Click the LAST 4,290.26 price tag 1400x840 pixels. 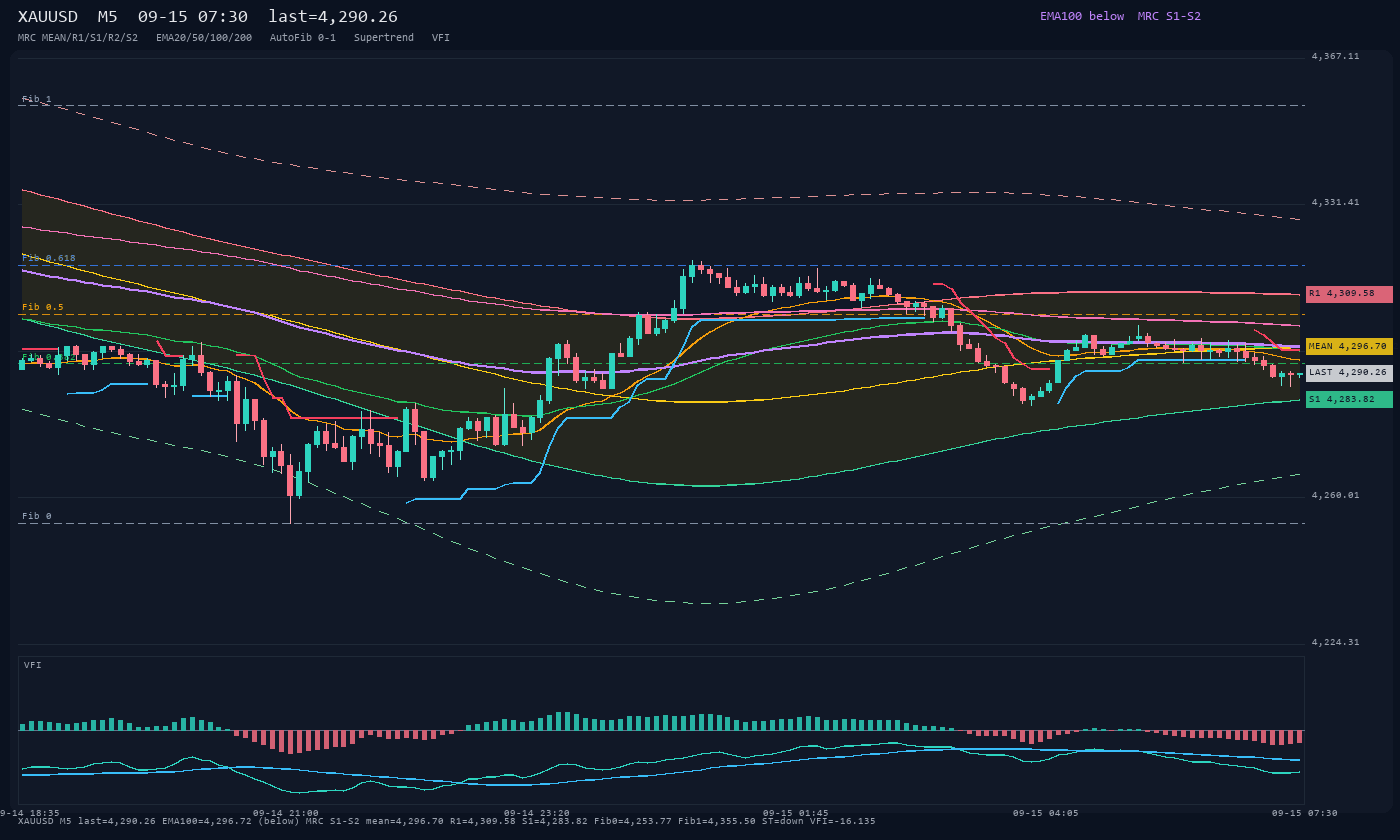coord(1349,372)
